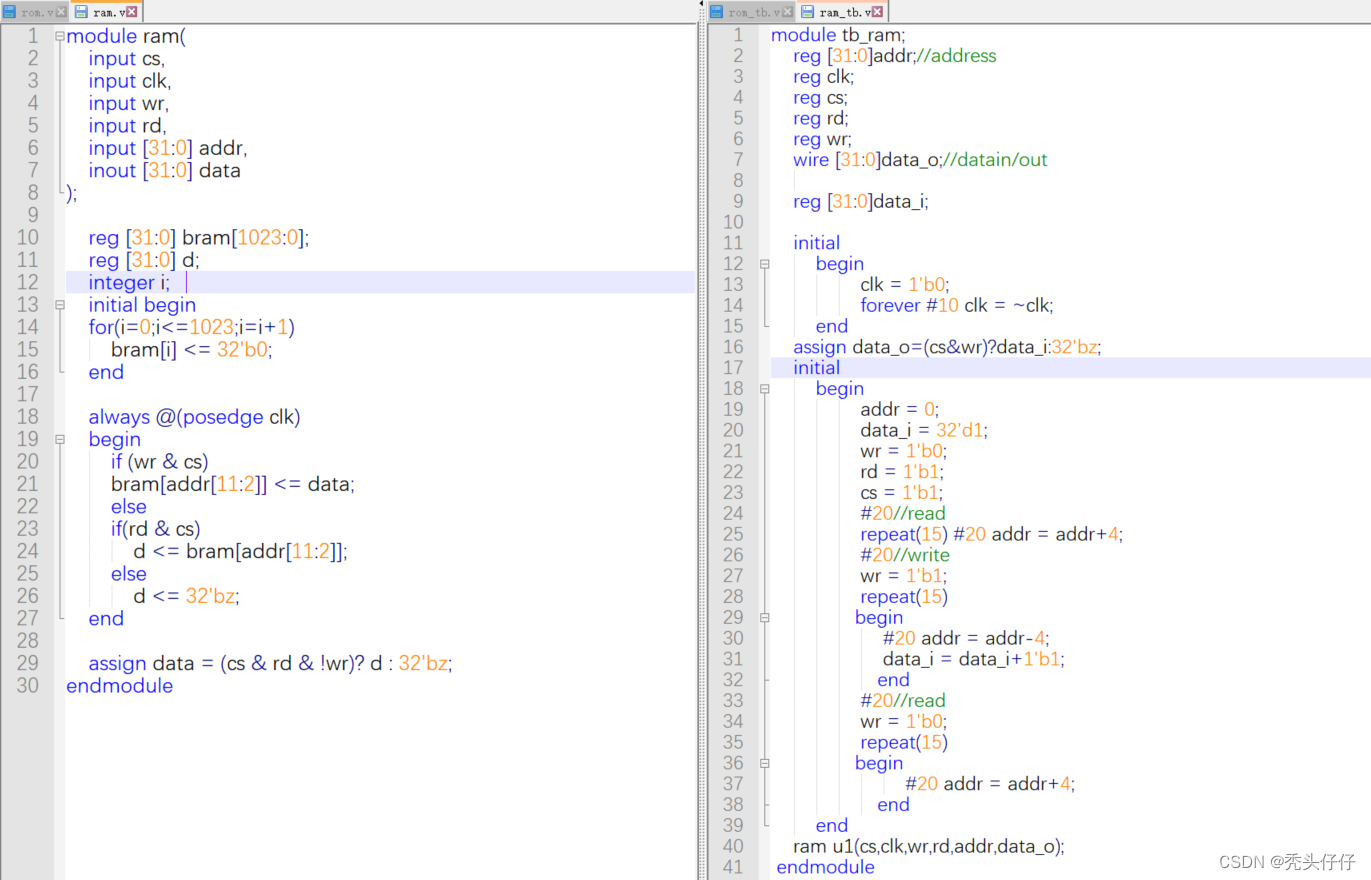Click the '//datain/out' comment
1371x880 pixels.
tap(995, 160)
